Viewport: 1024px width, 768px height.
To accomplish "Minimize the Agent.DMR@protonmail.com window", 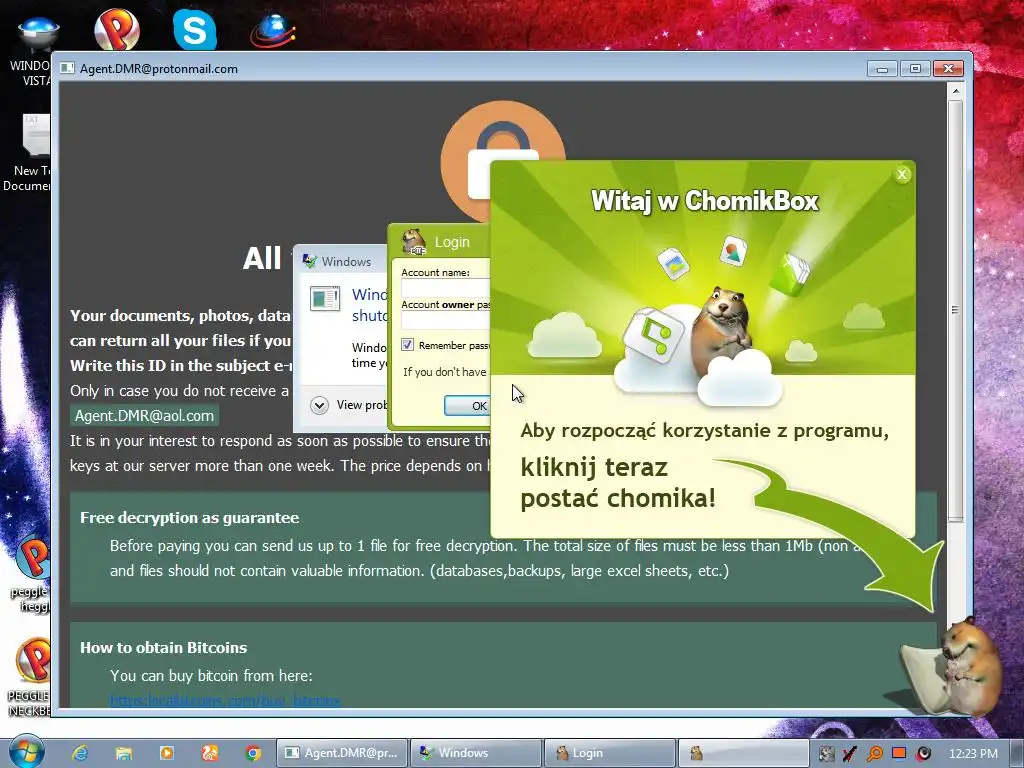I will 882,69.
